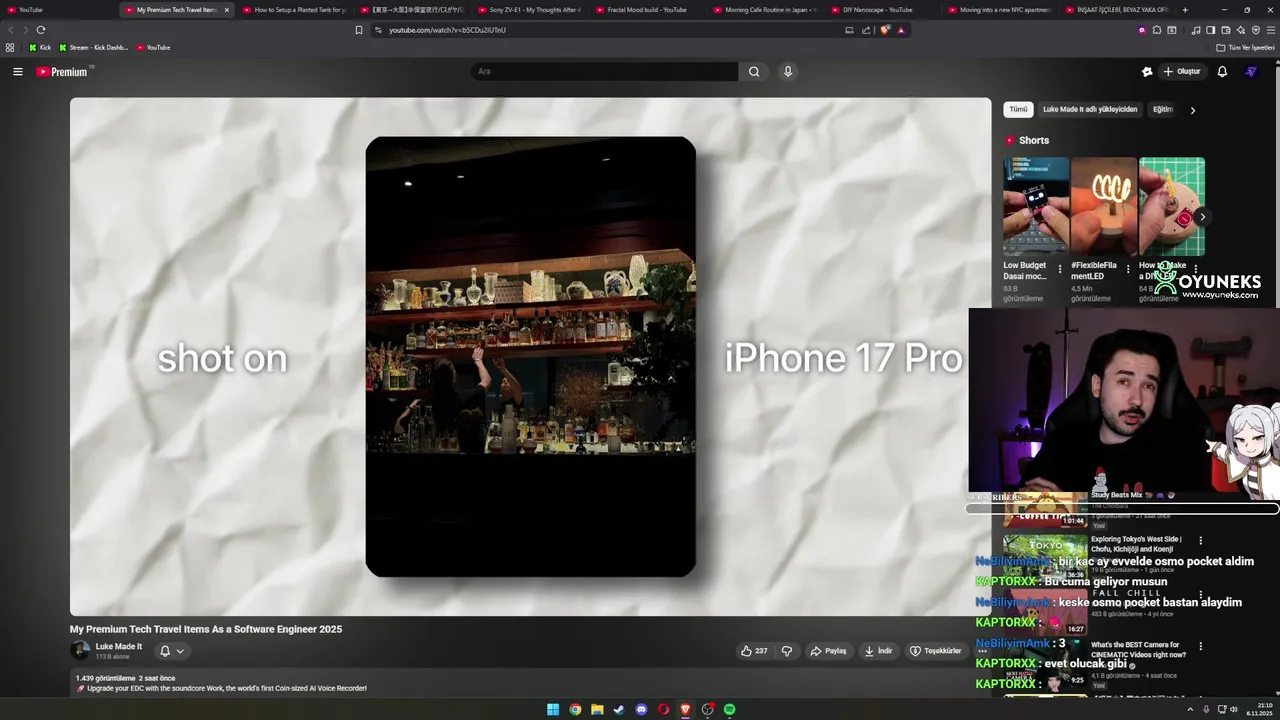1280x720 pixels.
Task: Open browser apps grid icon in bookmarks bar
Action: coord(10,48)
